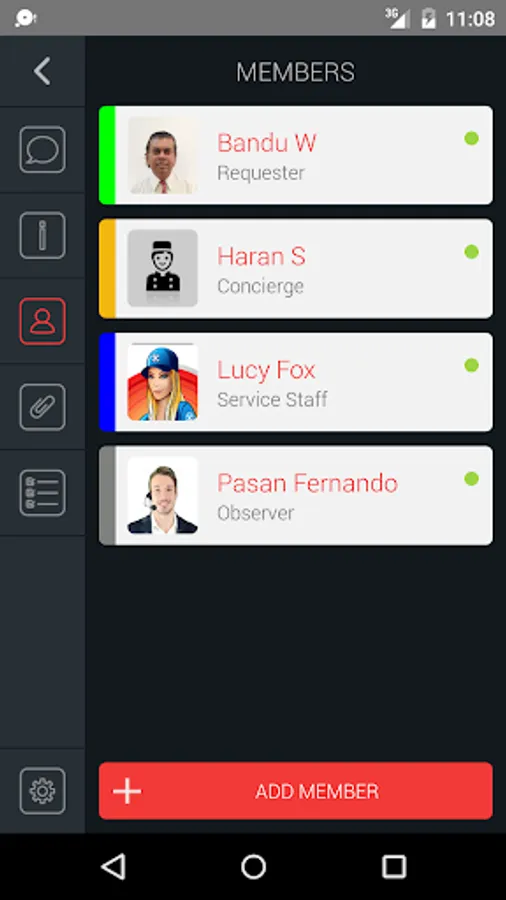Open the info sidebar icon
Screen dimensions: 506x900
(x=42, y=235)
